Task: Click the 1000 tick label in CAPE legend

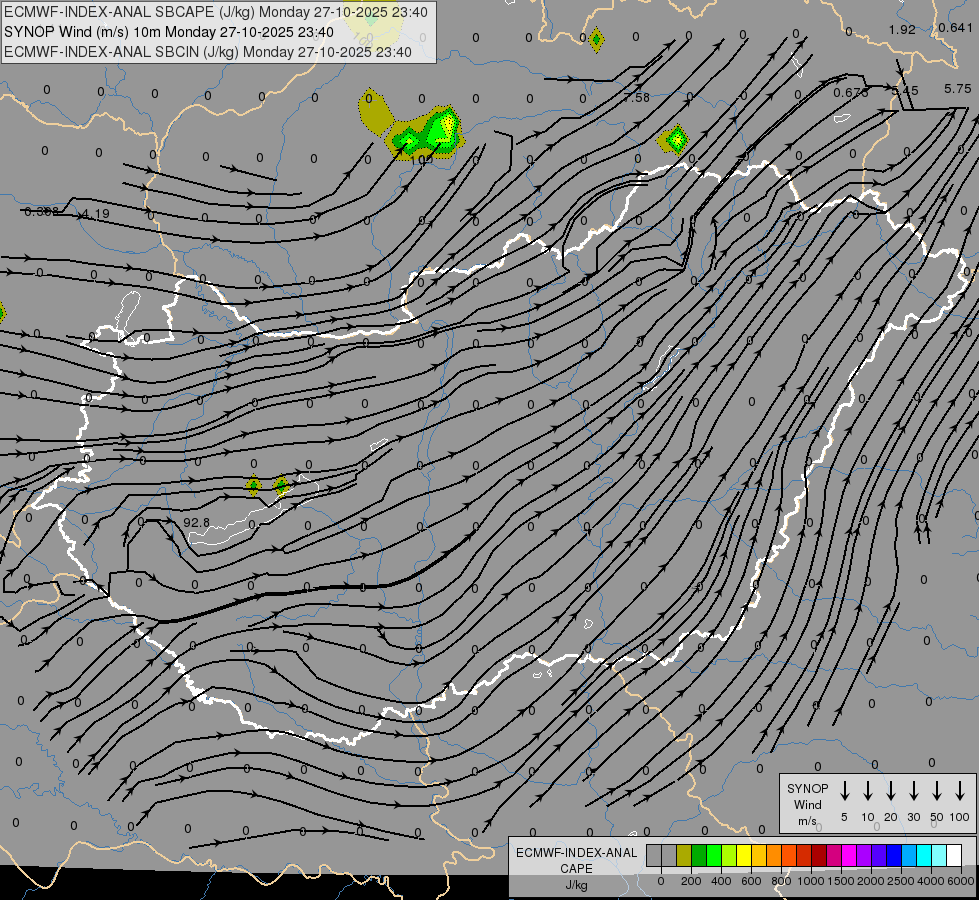Action: (x=811, y=881)
